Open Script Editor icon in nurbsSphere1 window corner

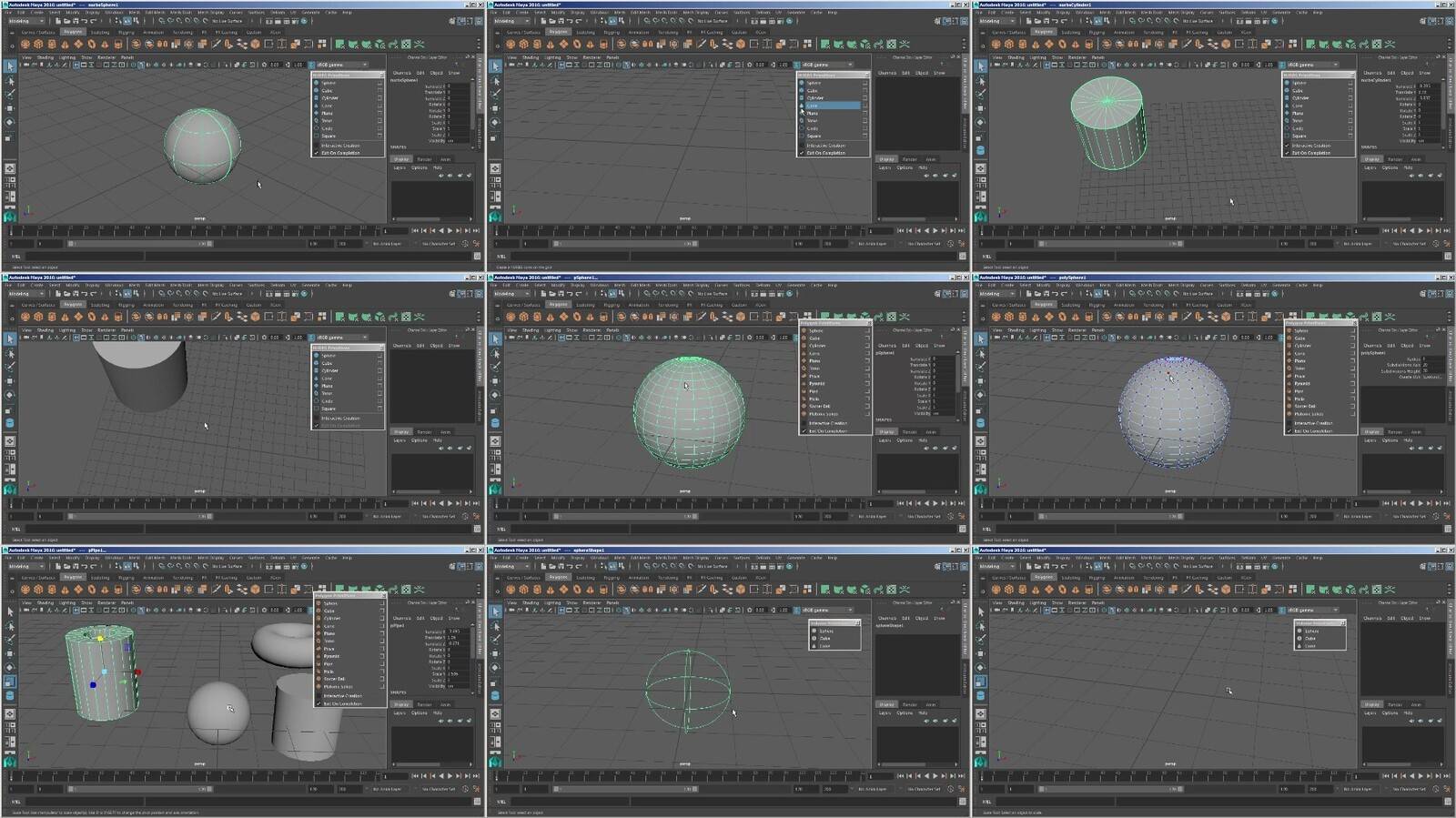[477, 256]
